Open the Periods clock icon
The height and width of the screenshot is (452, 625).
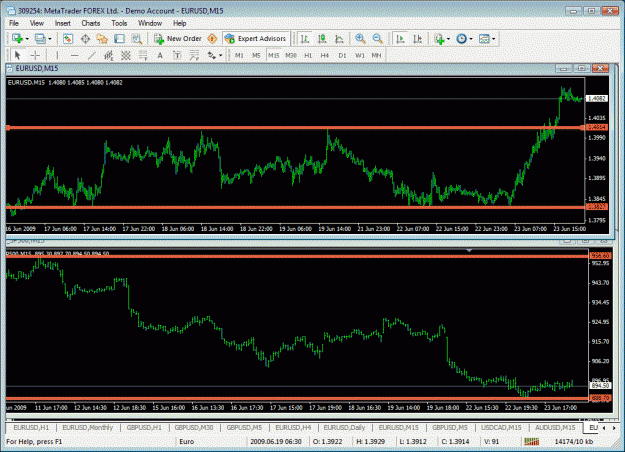462,39
